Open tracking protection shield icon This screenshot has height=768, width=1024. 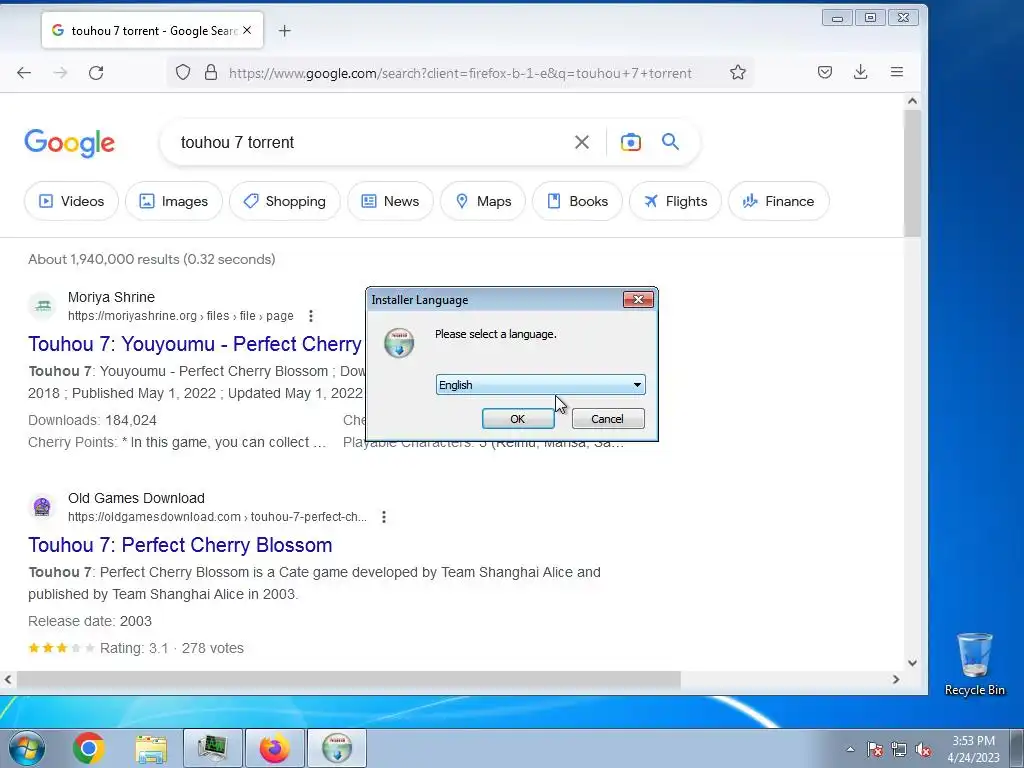tap(183, 72)
